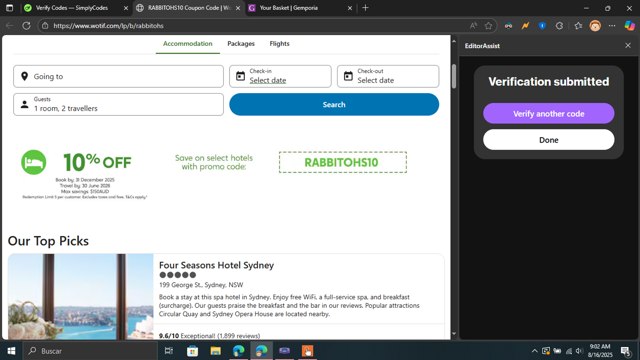
Task: Open the browser extensions icon
Action: click(x=560, y=26)
